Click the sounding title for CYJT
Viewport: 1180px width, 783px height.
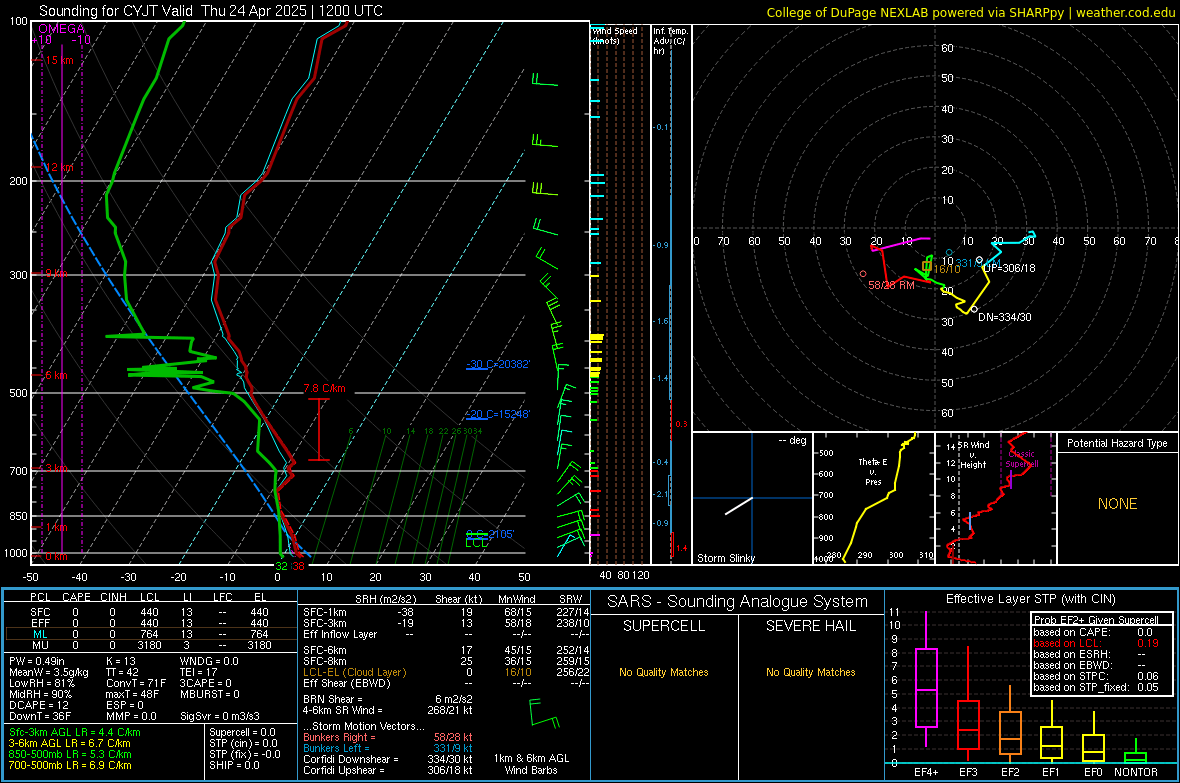(211, 11)
